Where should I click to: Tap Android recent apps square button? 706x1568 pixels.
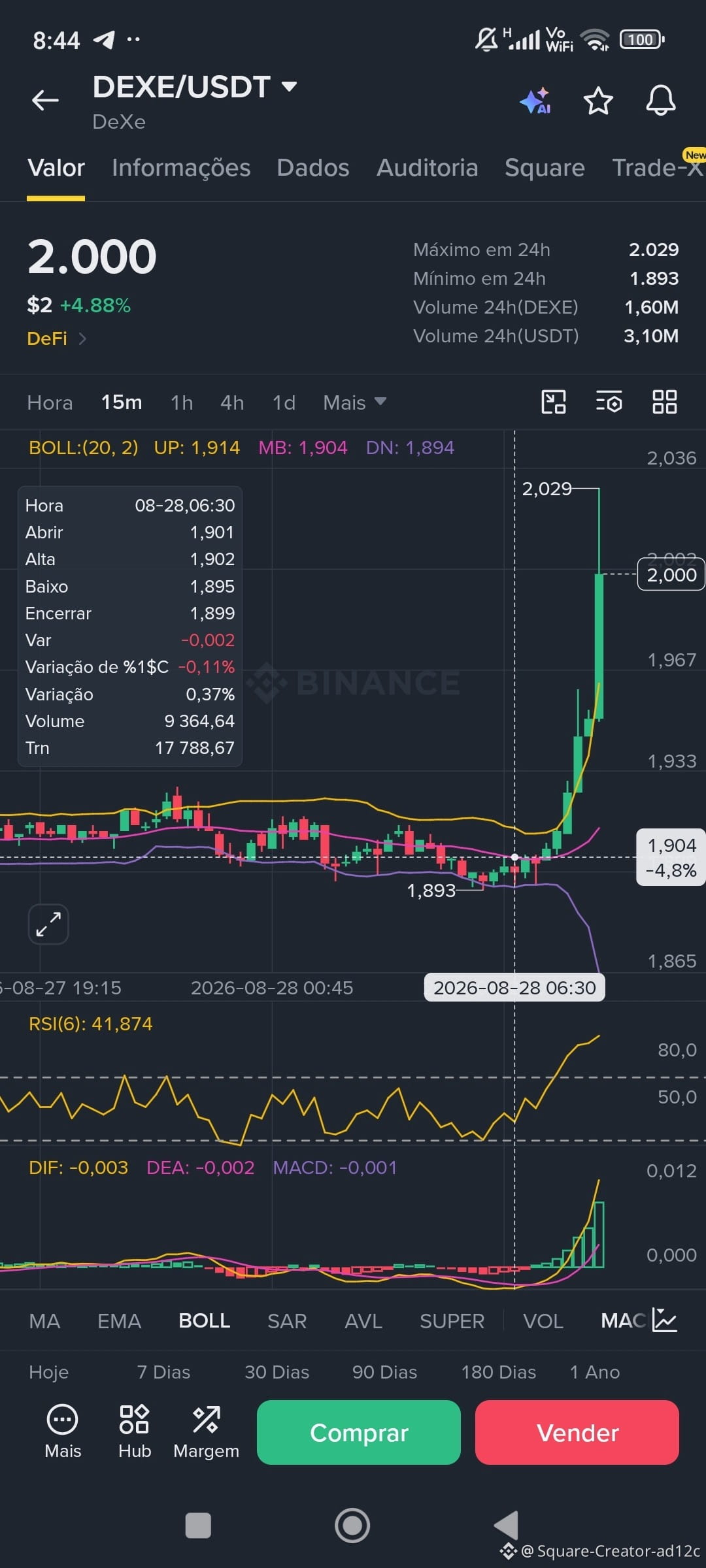tap(198, 1526)
